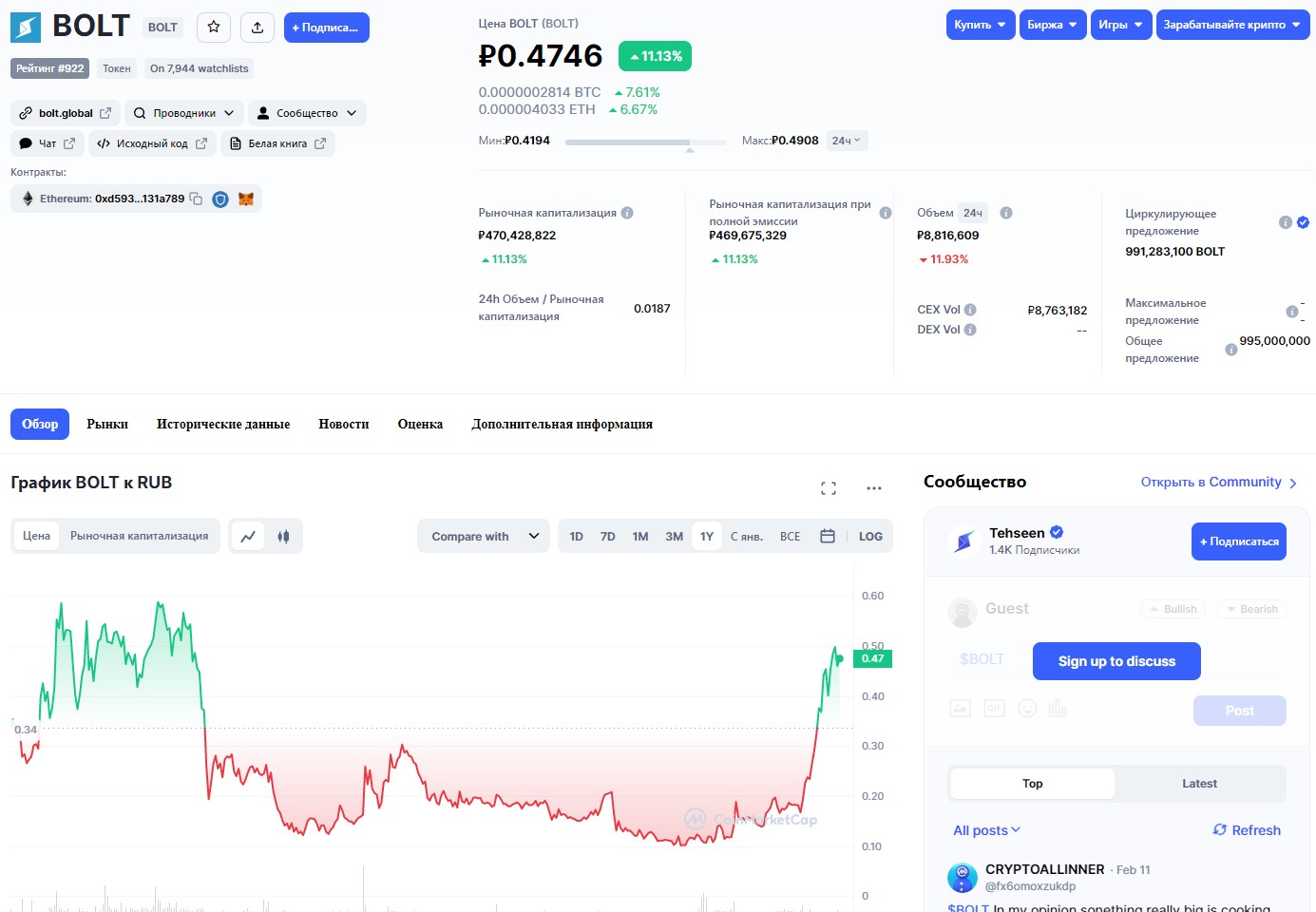The height and width of the screenshot is (912, 1316).
Task: Click the BOLT logo icon
Action: (x=26, y=27)
